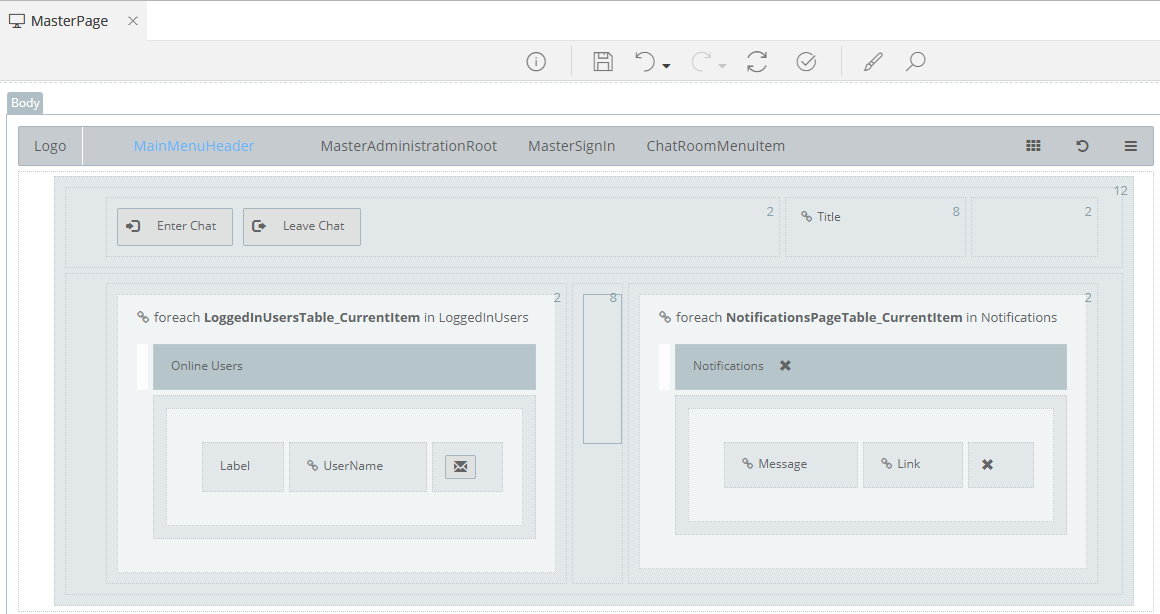The image size is (1160, 614).
Task: Click the grid apps icon in header
Action: coord(1033,146)
